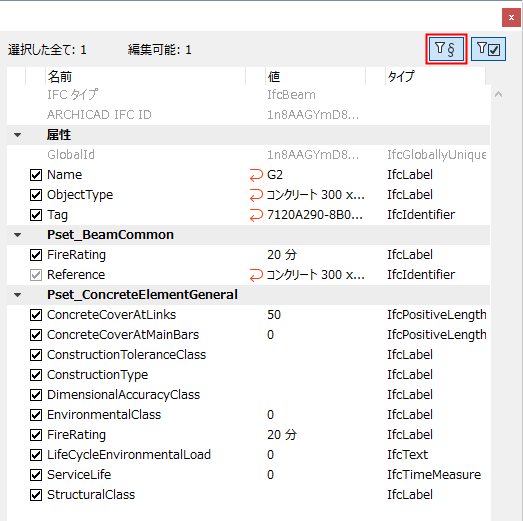Edit ConcreteCoverAtLinks value 50

click(274, 315)
